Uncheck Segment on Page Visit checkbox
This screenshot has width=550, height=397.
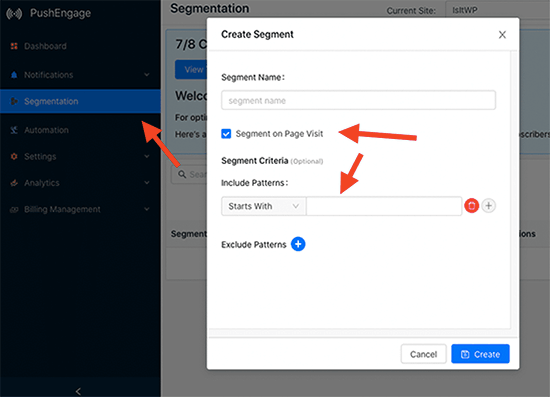[x=226, y=134]
